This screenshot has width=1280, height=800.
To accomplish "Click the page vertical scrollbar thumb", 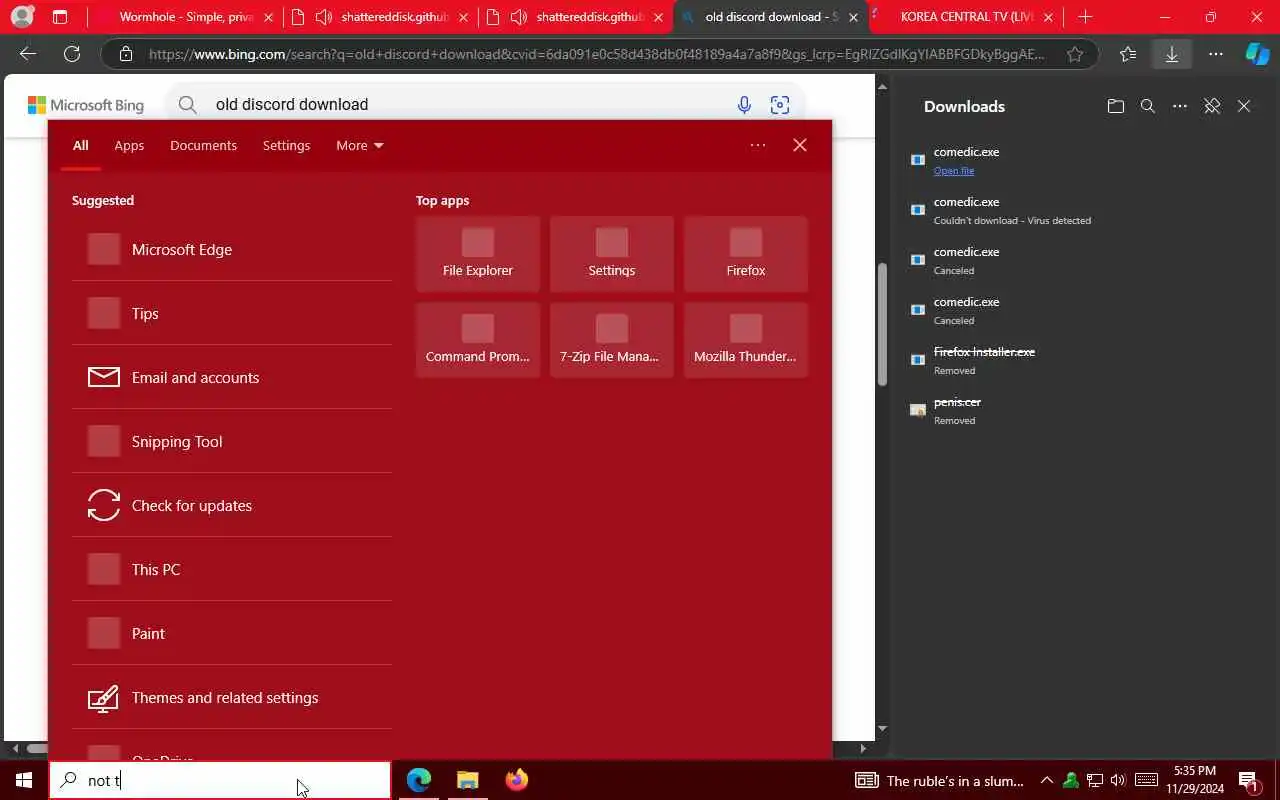I will [x=882, y=324].
